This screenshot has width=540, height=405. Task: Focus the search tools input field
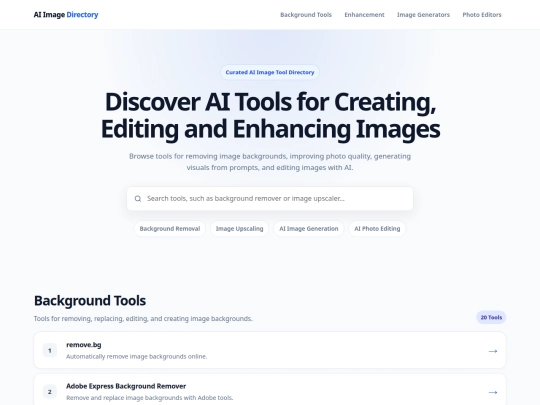point(270,199)
